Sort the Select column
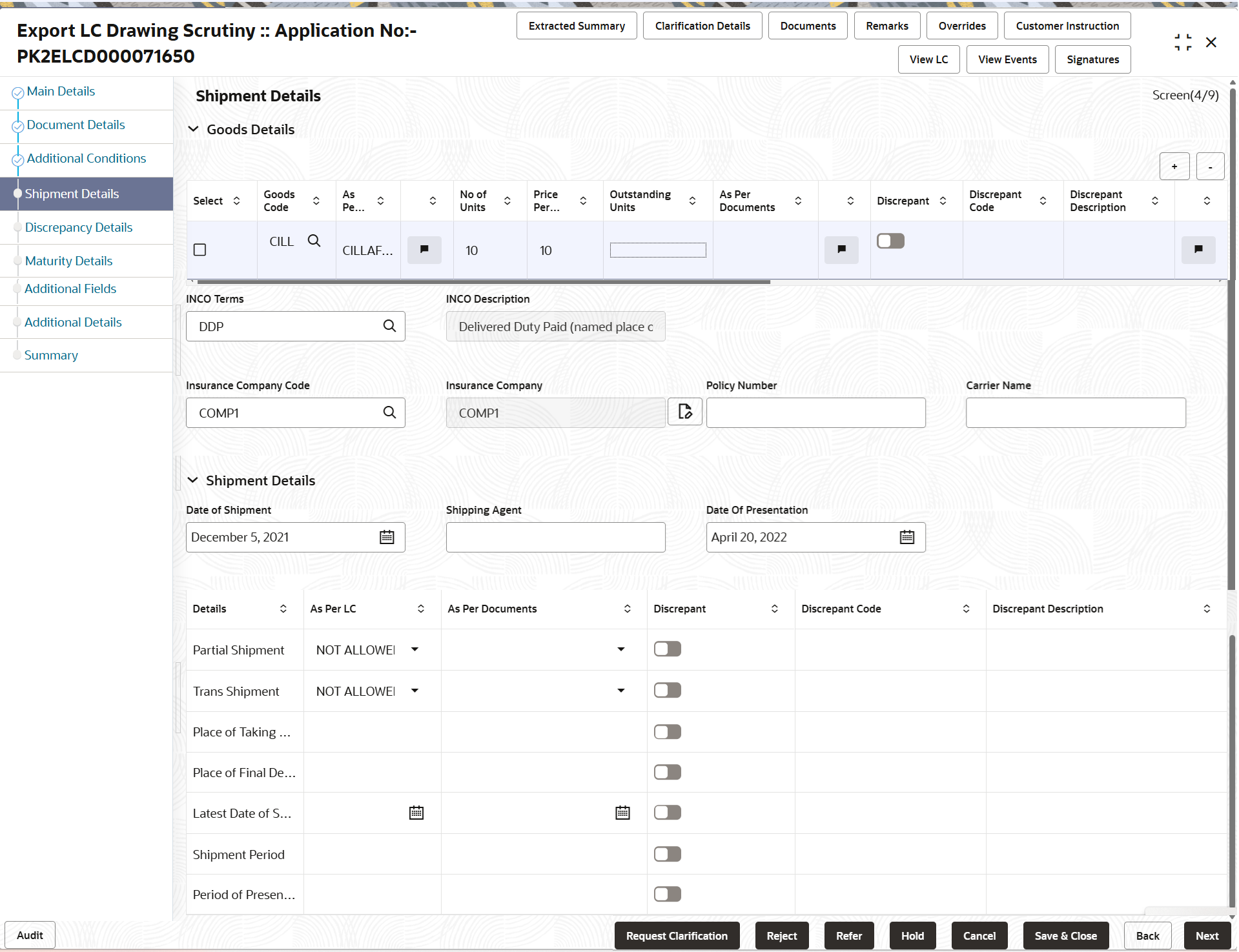This screenshot has width=1239, height=952. [x=237, y=201]
